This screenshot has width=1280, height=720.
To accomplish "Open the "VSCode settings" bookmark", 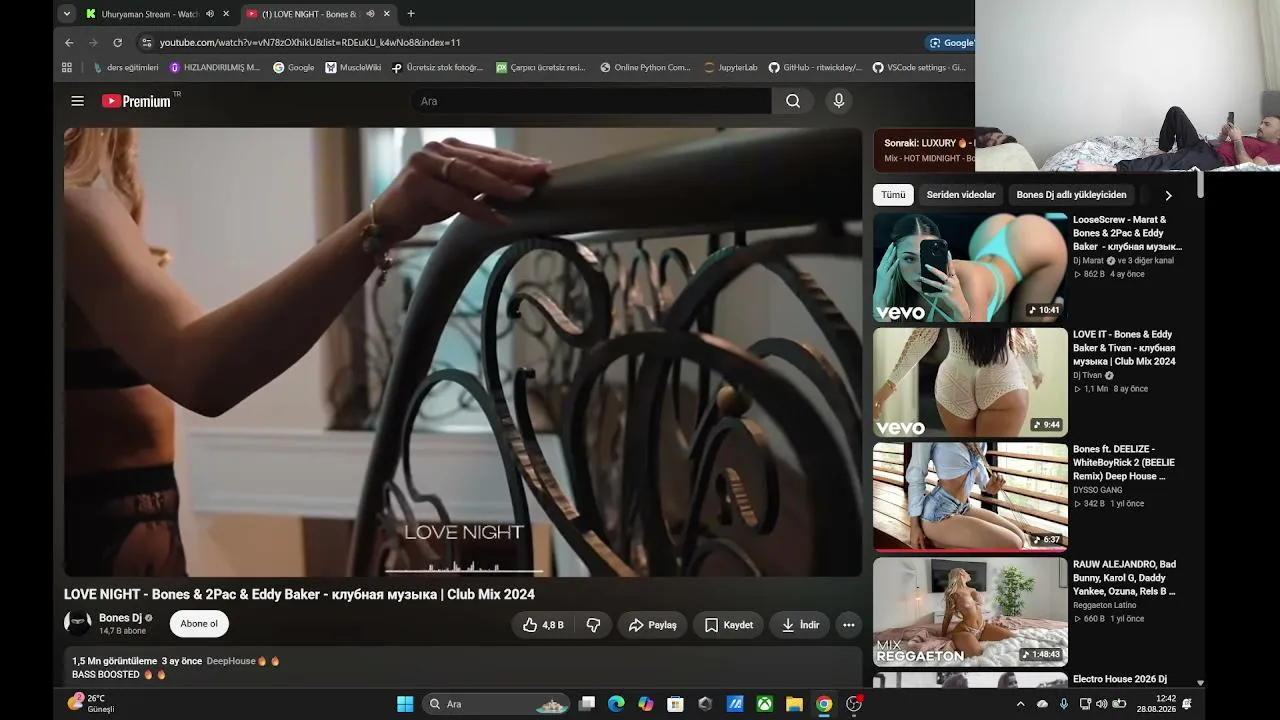I will [x=920, y=68].
